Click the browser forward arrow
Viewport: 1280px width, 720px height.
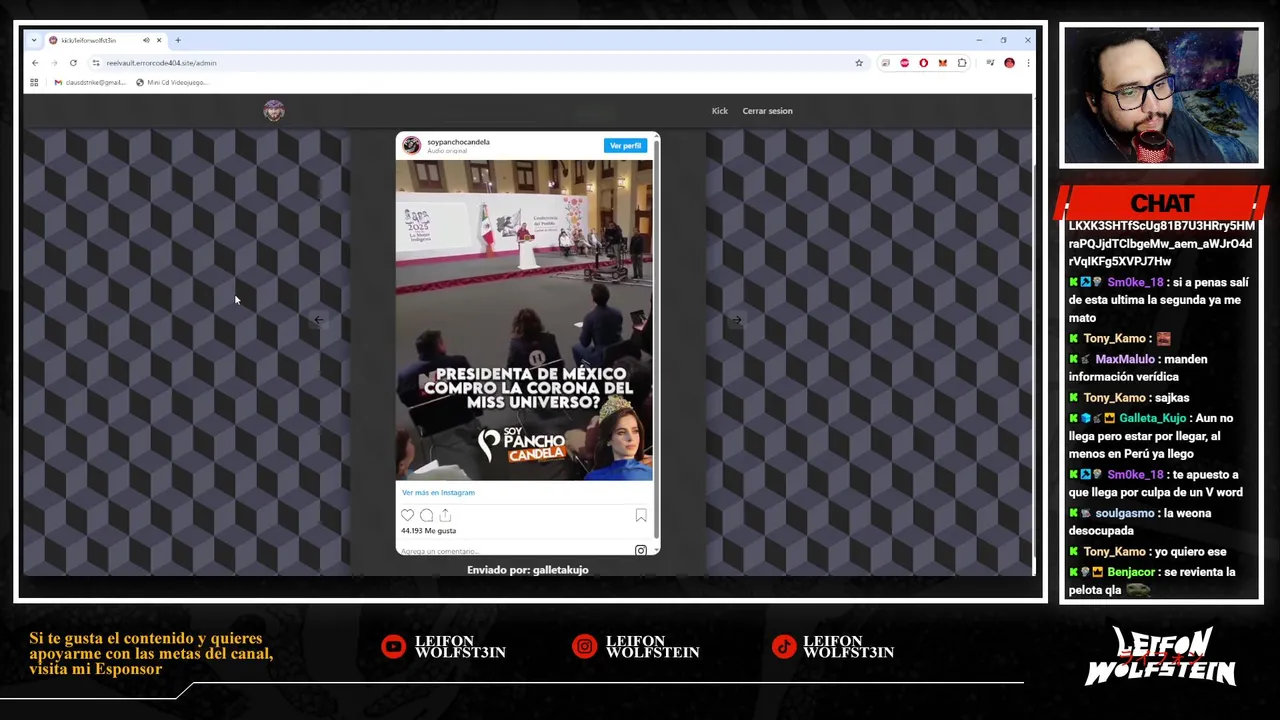(x=54, y=63)
